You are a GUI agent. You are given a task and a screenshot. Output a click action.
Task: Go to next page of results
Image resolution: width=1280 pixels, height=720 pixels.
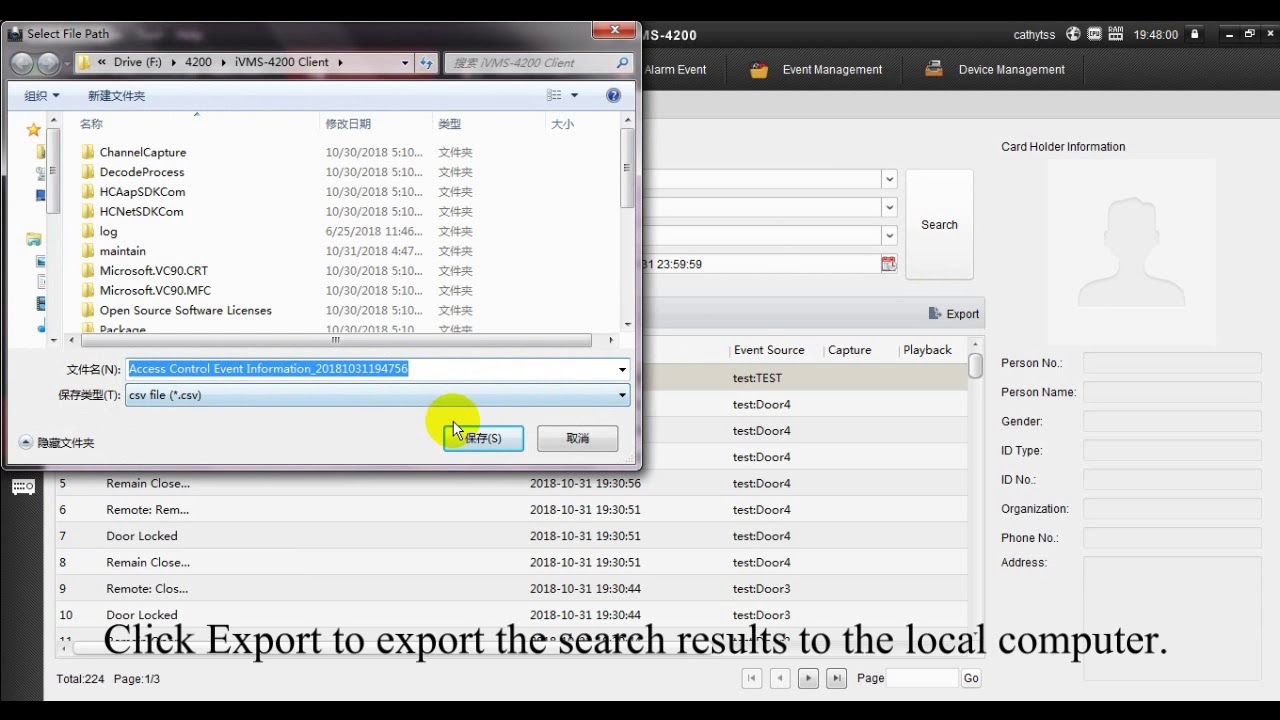[808, 678]
